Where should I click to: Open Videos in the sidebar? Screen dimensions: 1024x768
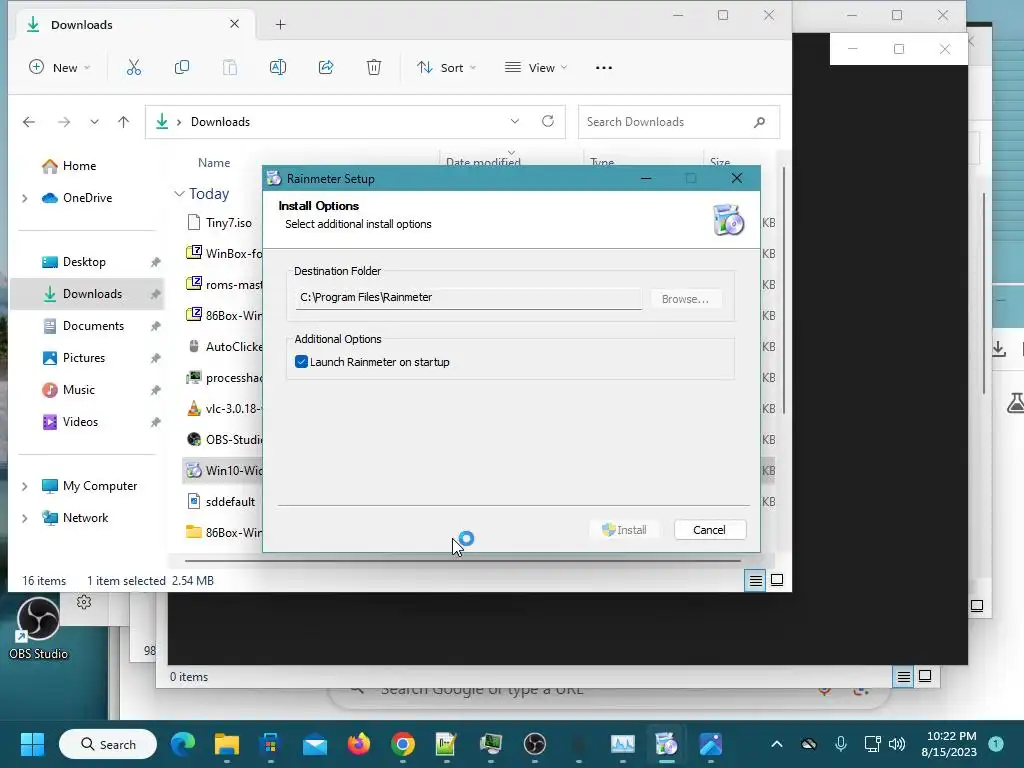tap(80, 422)
